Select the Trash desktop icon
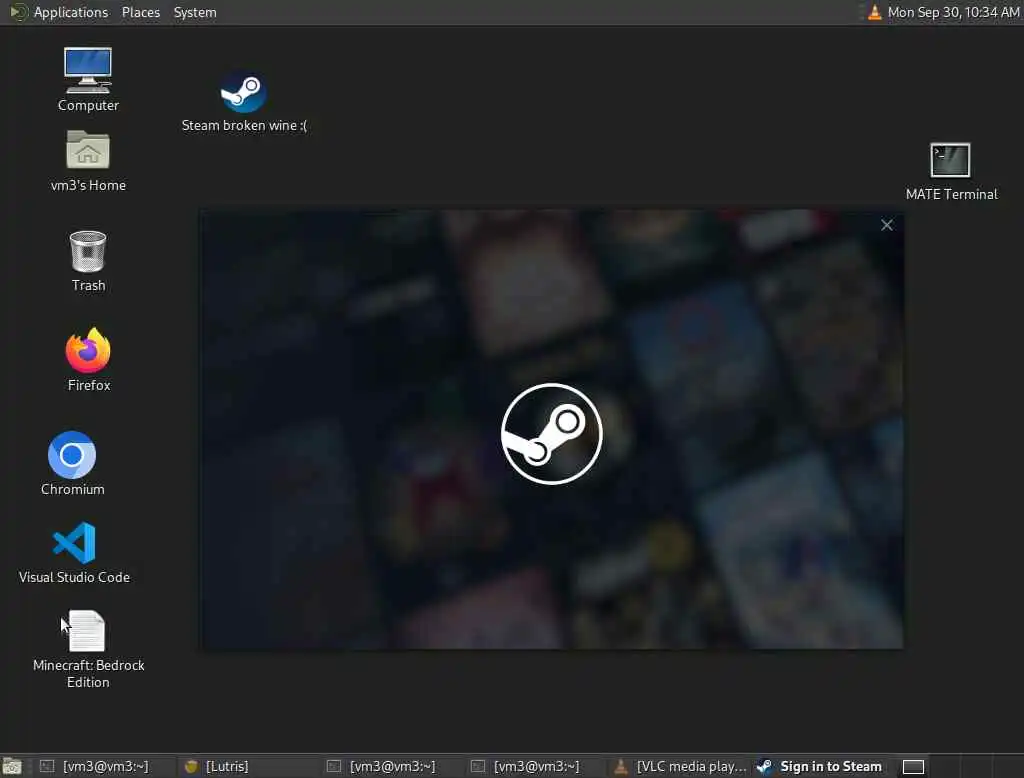This screenshot has width=1024, height=778. point(88,261)
